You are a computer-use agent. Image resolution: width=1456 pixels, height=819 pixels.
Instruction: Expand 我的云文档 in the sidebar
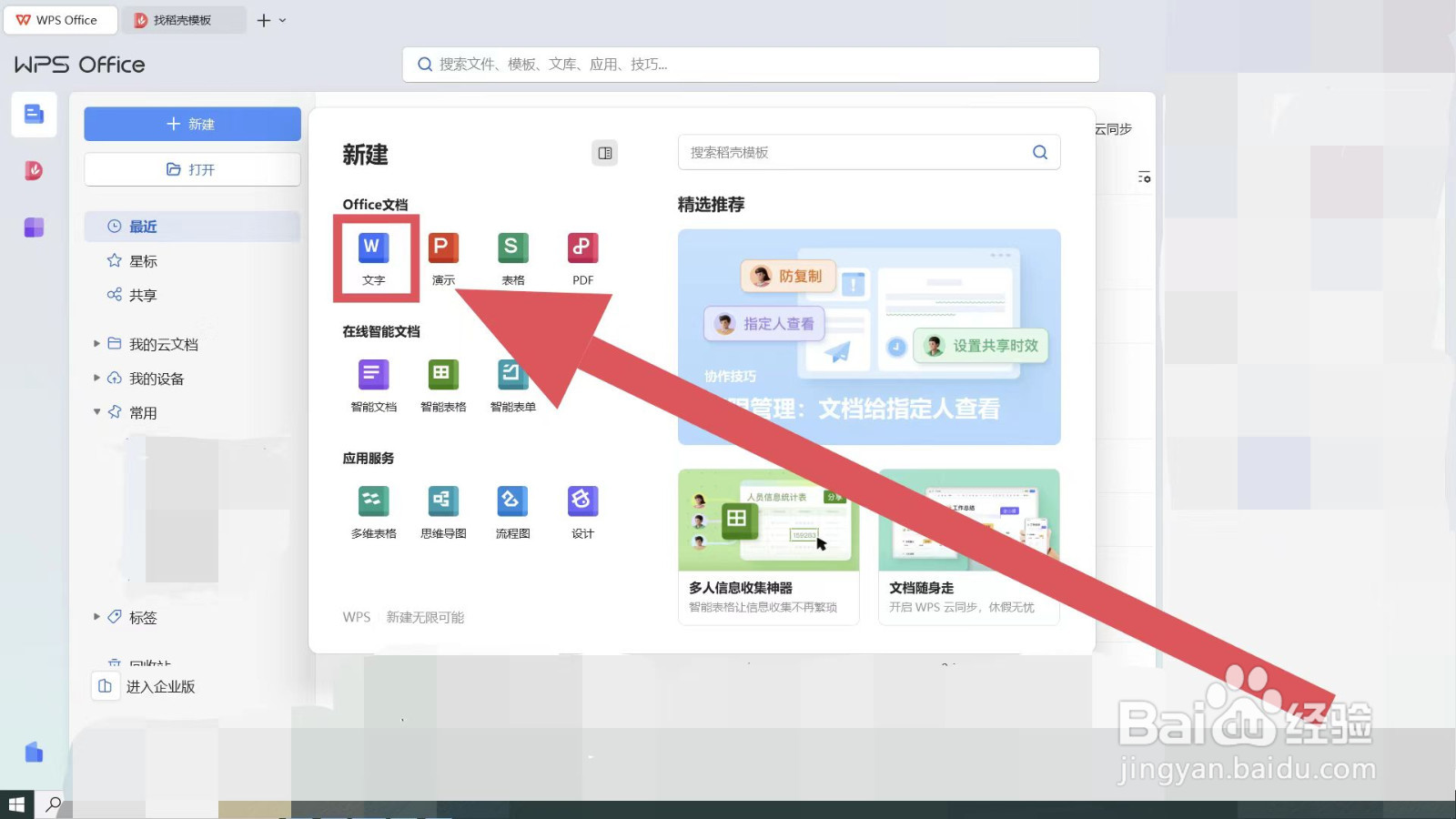coord(97,344)
